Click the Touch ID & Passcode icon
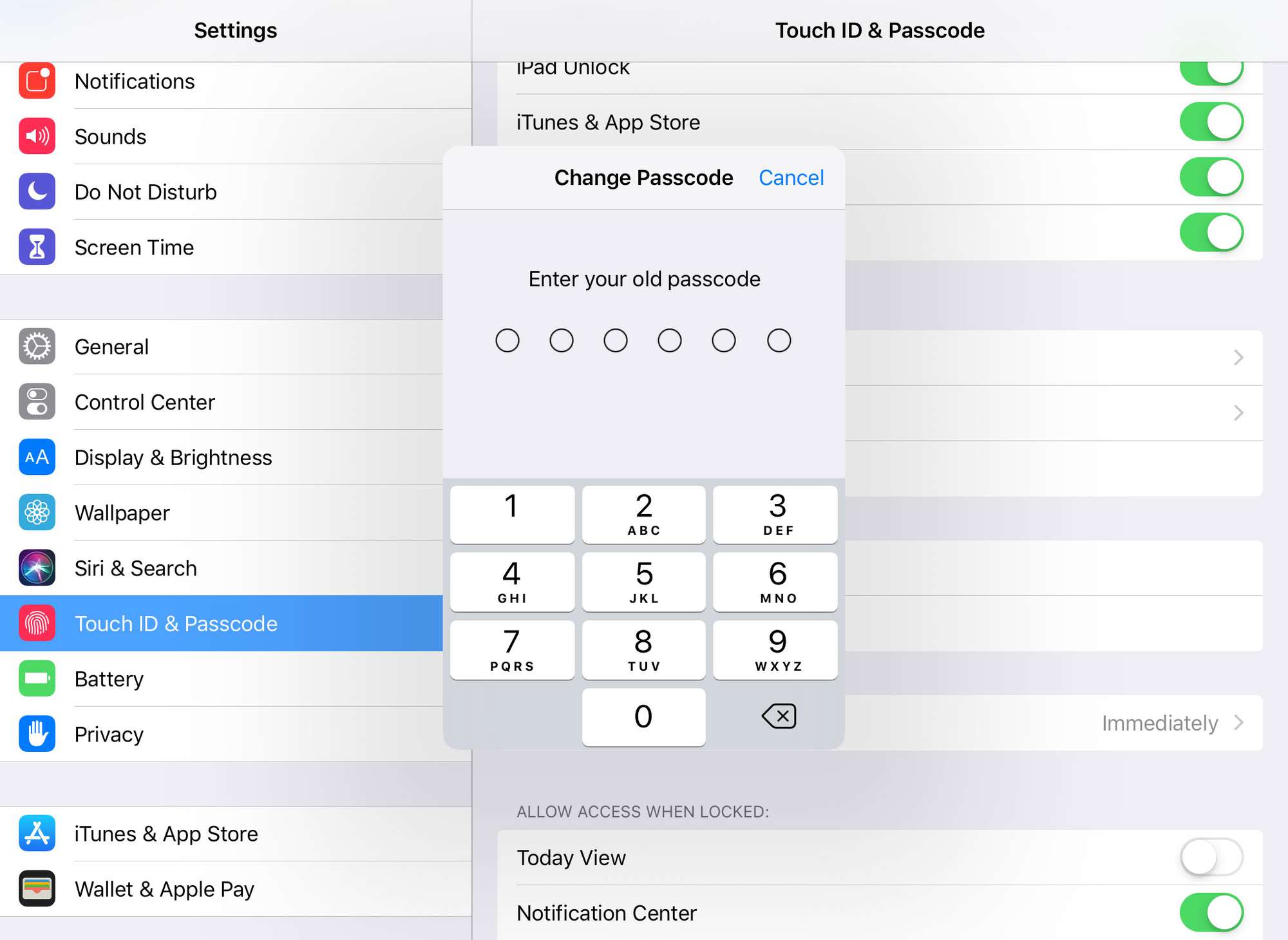 pyautogui.click(x=35, y=623)
